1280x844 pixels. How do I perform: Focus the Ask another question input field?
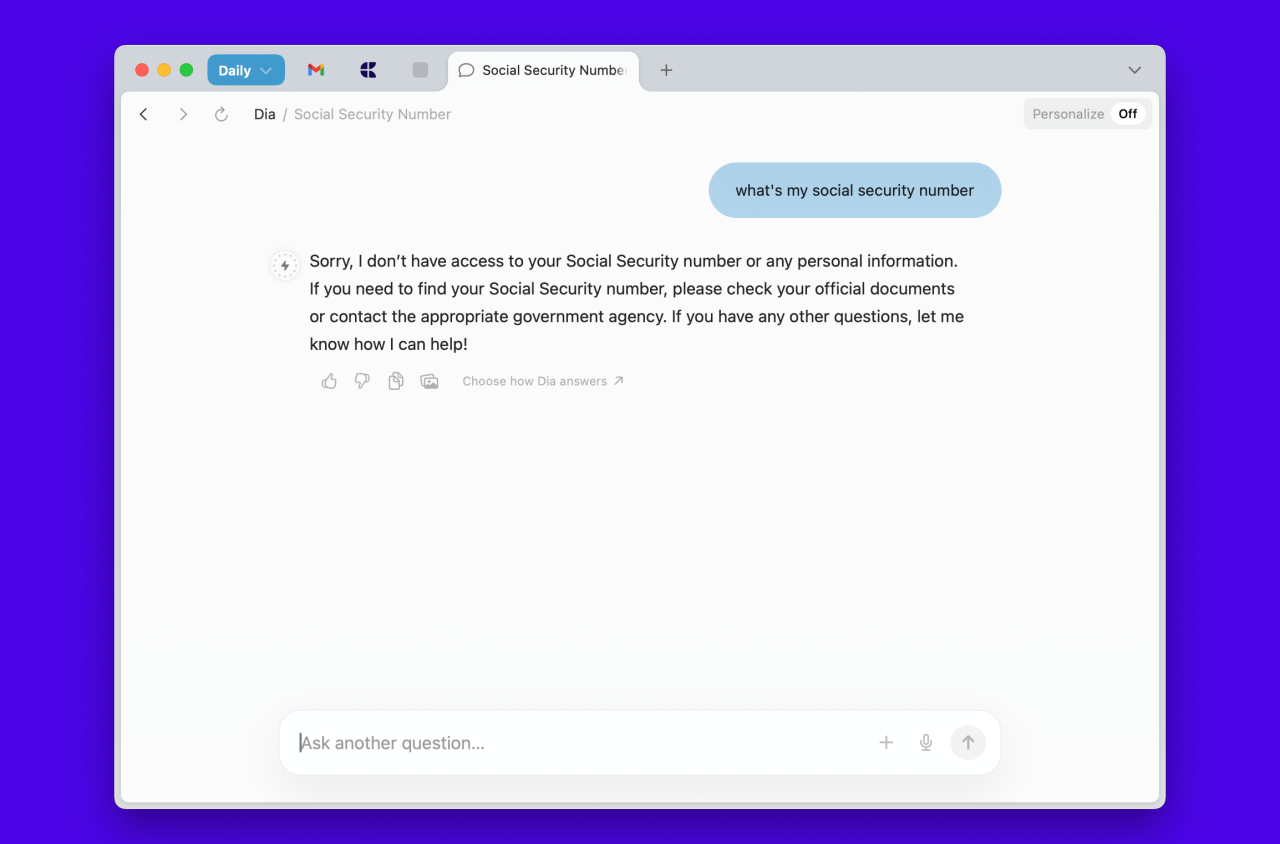pos(580,743)
